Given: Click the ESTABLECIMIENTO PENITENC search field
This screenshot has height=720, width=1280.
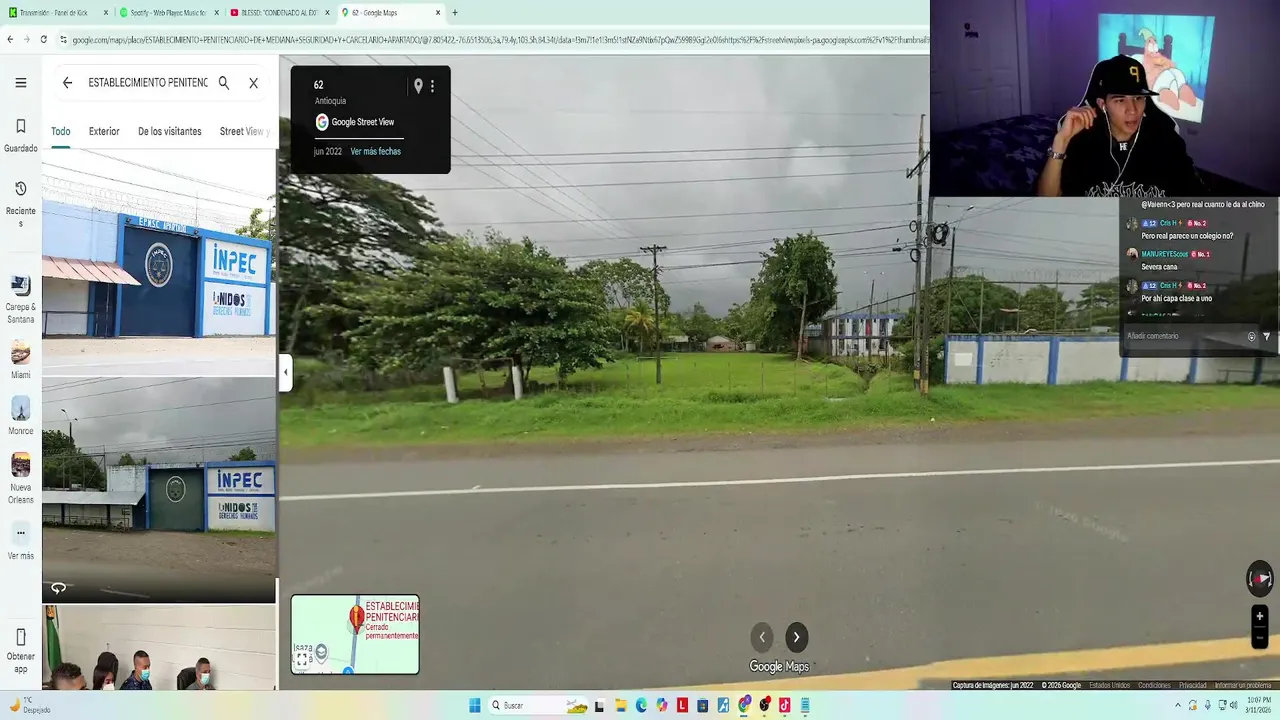Looking at the screenshot, I should [x=148, y=83].
